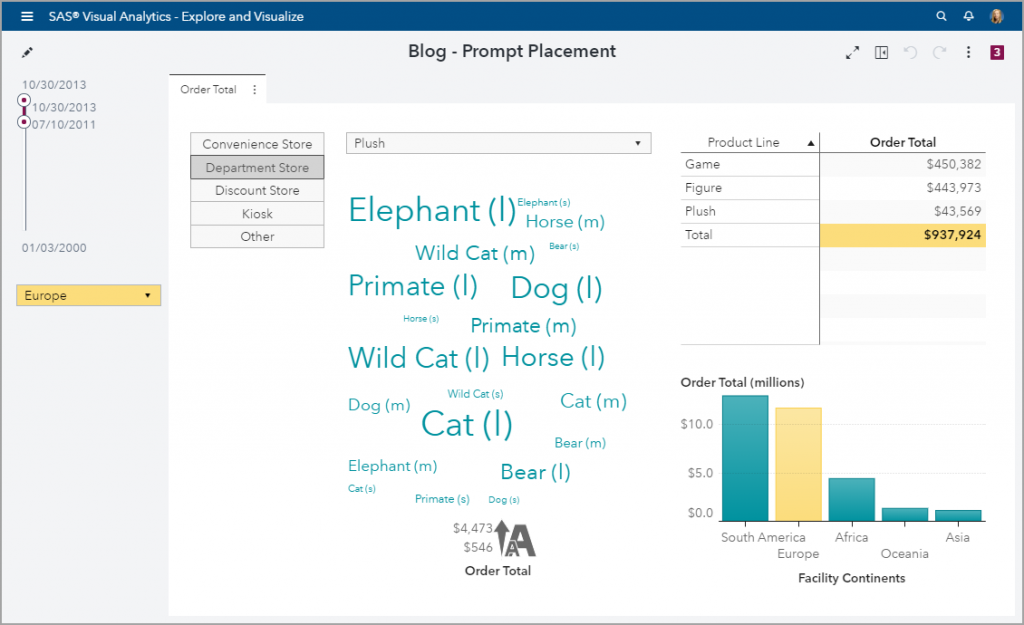
Task: Select Discount Store in the list
Action: pyautogui.click(x=257, y=190)
